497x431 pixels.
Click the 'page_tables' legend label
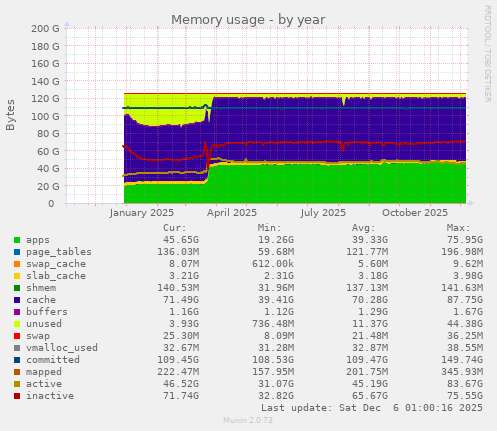click(59, 252)
